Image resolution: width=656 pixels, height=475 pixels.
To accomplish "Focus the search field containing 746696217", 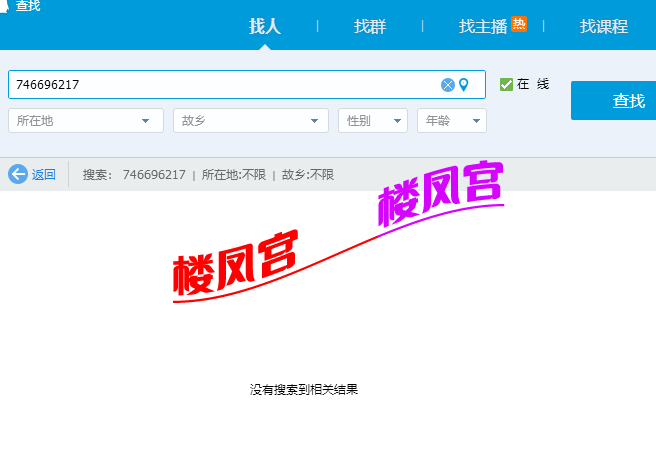I will [220, 85].
